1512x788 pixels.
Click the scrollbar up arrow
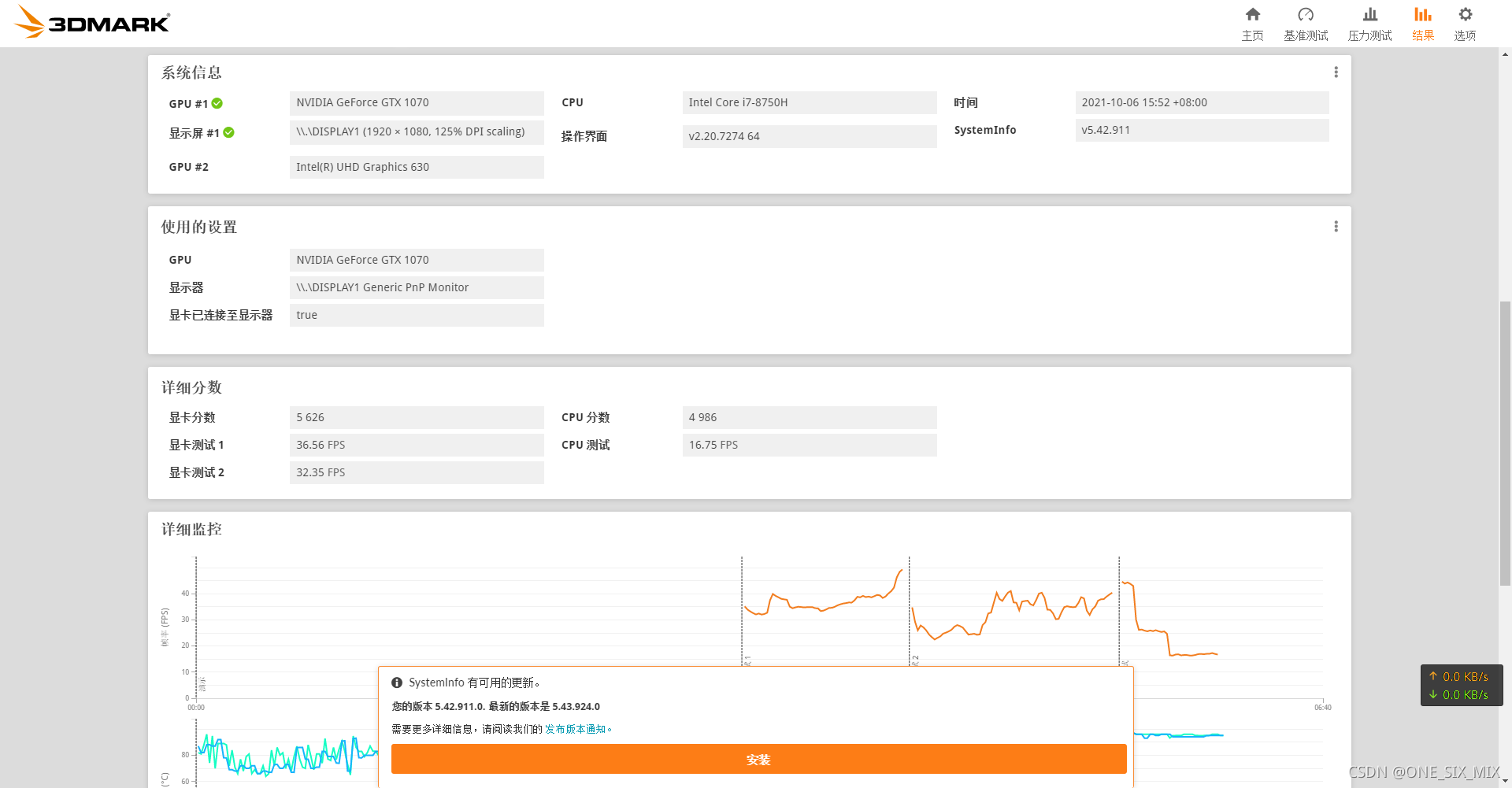(x=1505, y=54)
